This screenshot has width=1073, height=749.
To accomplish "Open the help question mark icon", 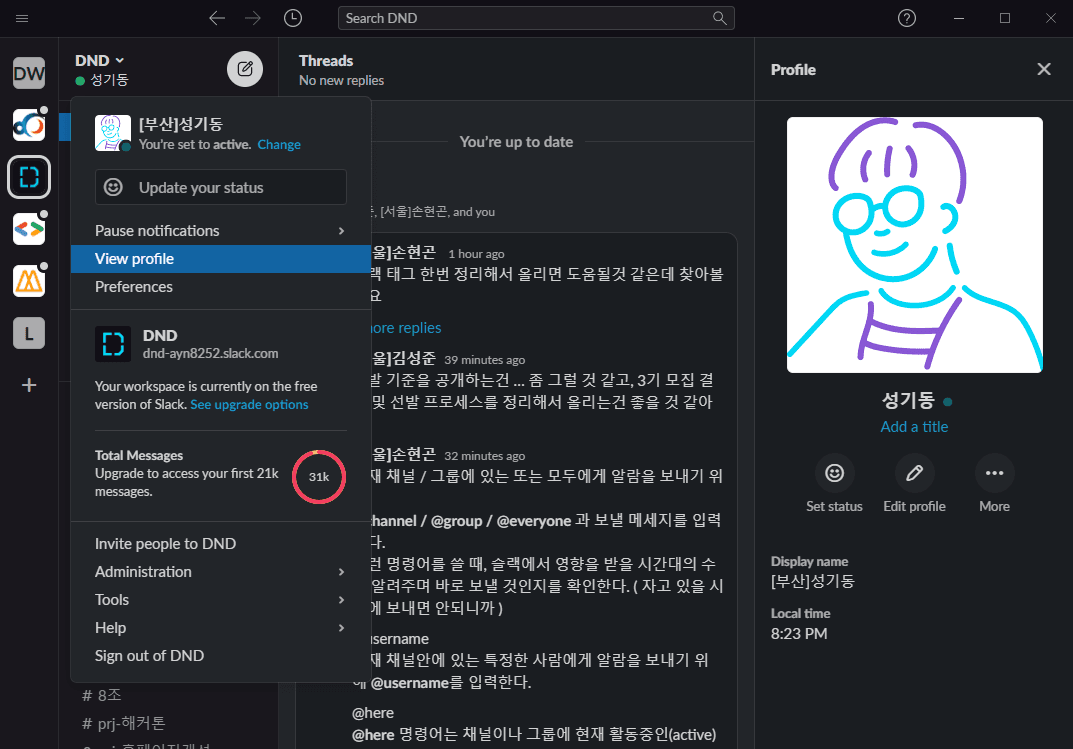I will 907,18.
